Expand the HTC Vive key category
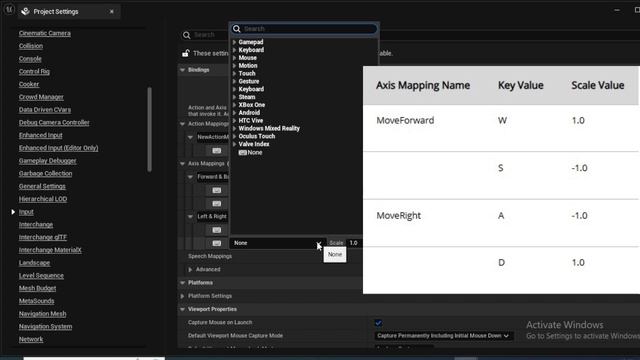The width and height of the screenshot is (640, 360). point(234,120)
